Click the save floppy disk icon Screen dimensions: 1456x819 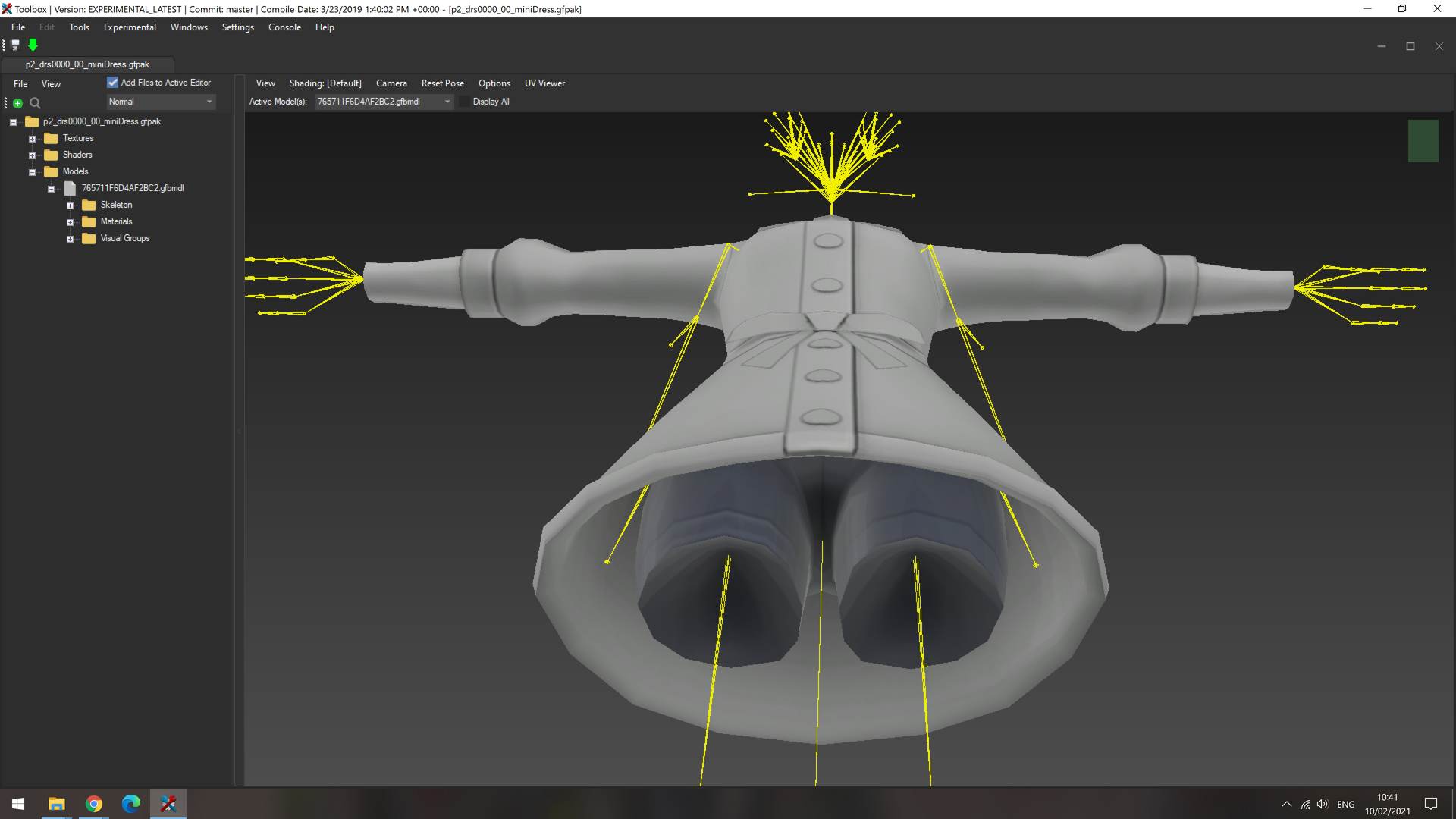point(15,45)
